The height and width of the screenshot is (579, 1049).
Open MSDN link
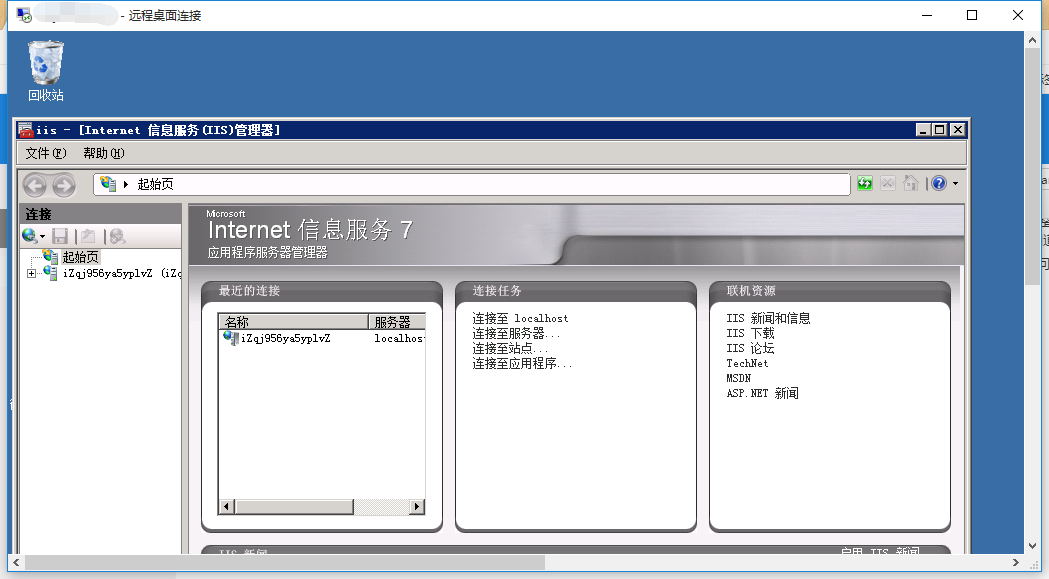pyautogui.click(x=739, y=378)
